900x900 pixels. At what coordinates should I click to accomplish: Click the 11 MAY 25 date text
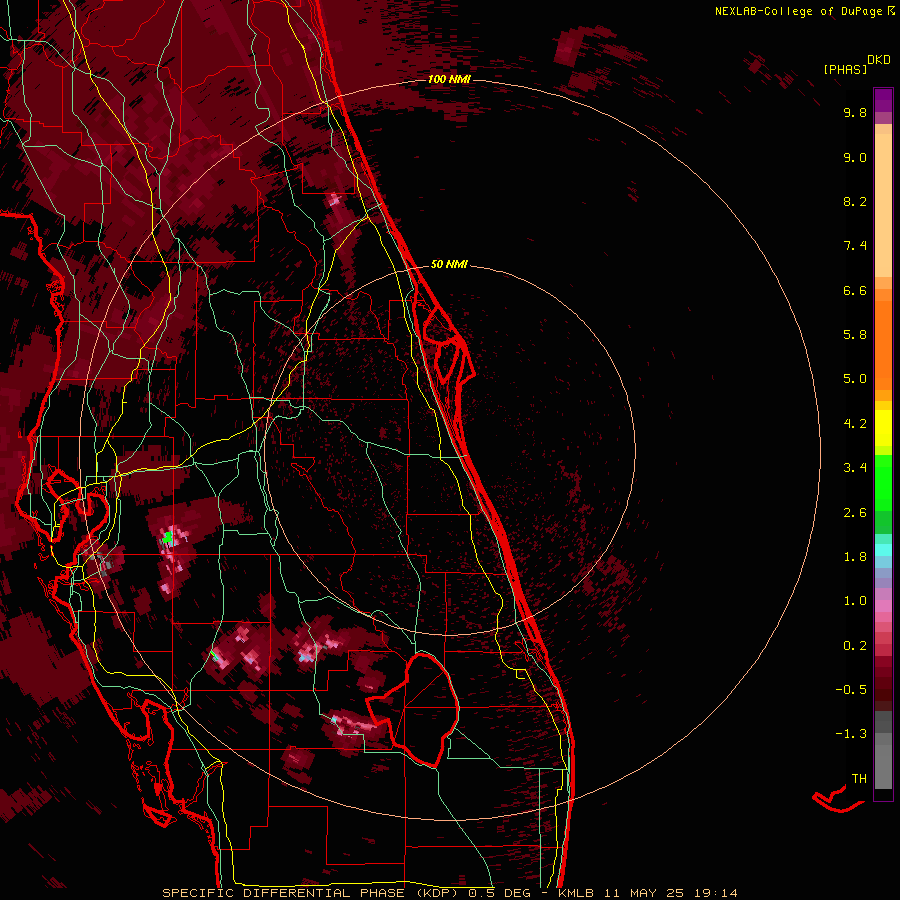(643, 893)
